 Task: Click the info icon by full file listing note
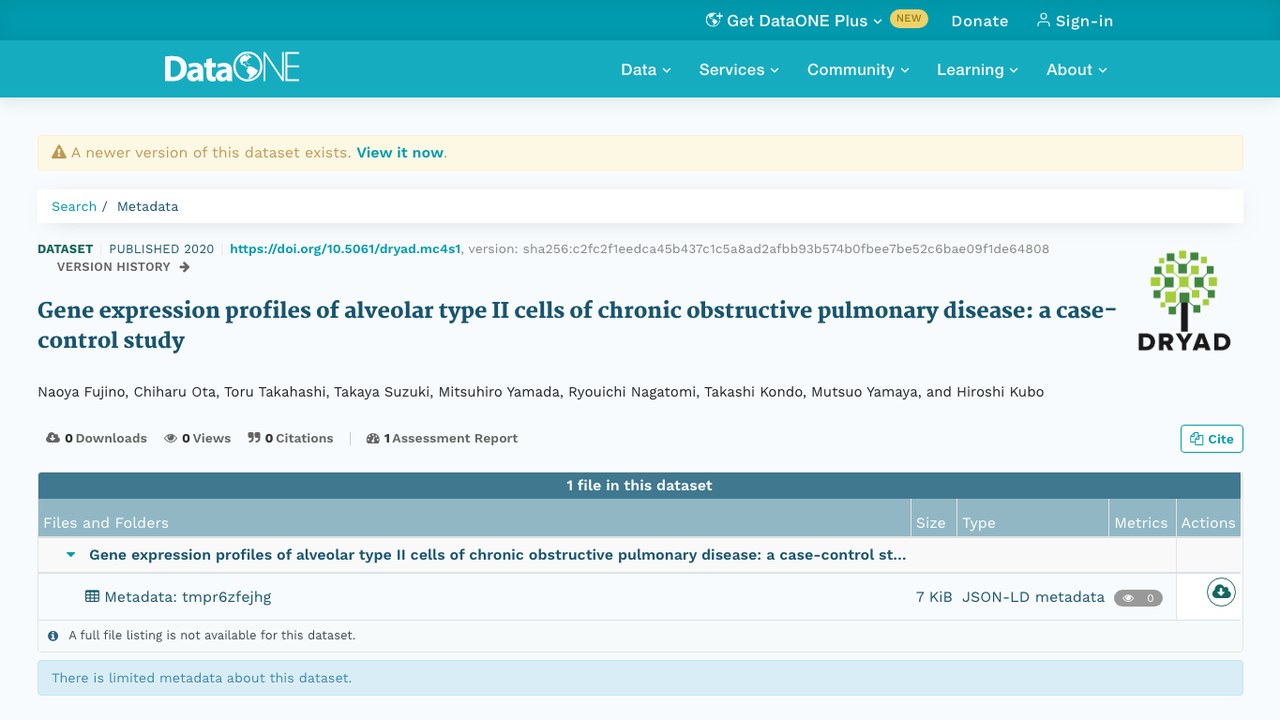[53, 635]
